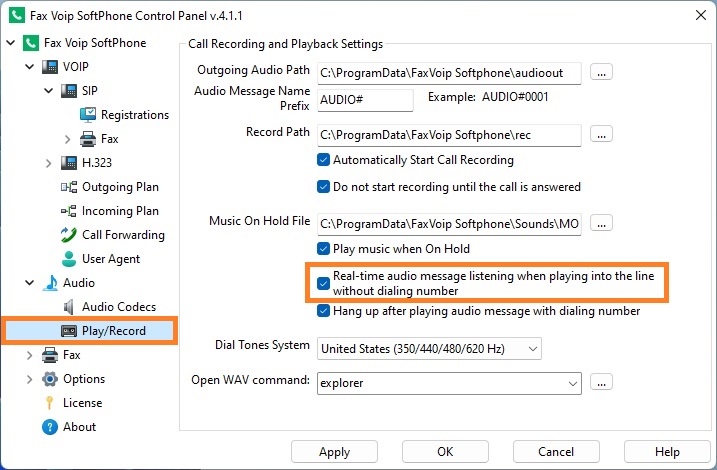717x470 pixels.
Task: Click the Audio music note icon
Action: coord(50,283)
